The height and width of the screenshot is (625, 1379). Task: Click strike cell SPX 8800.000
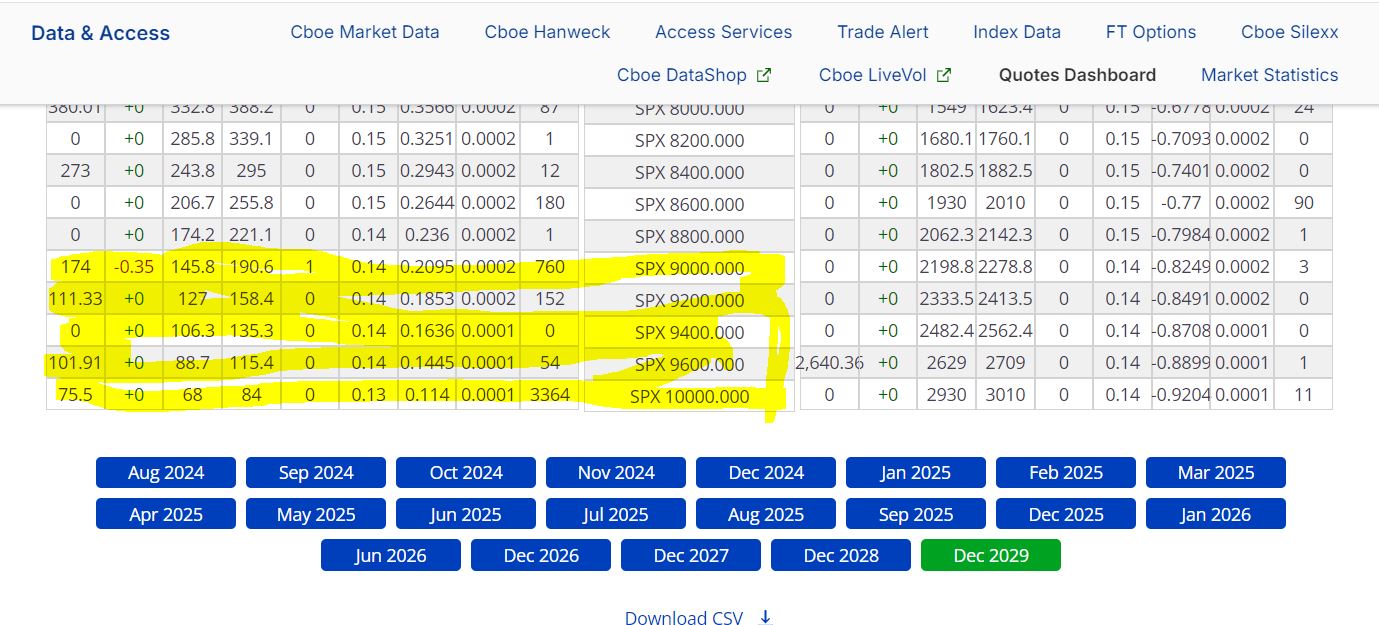point(690,236)
